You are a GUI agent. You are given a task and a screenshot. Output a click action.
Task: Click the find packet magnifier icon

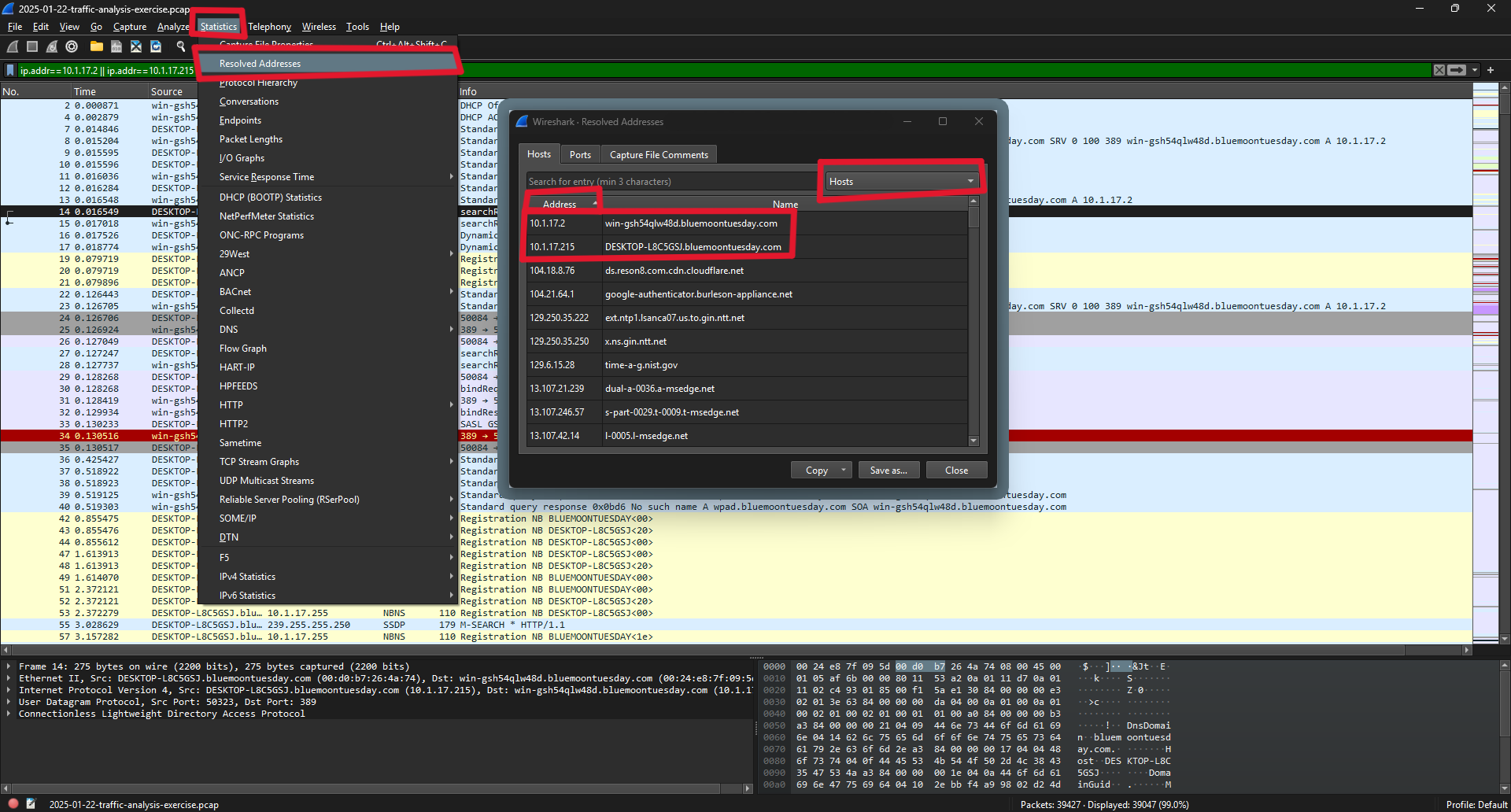(x=180, y=47)
